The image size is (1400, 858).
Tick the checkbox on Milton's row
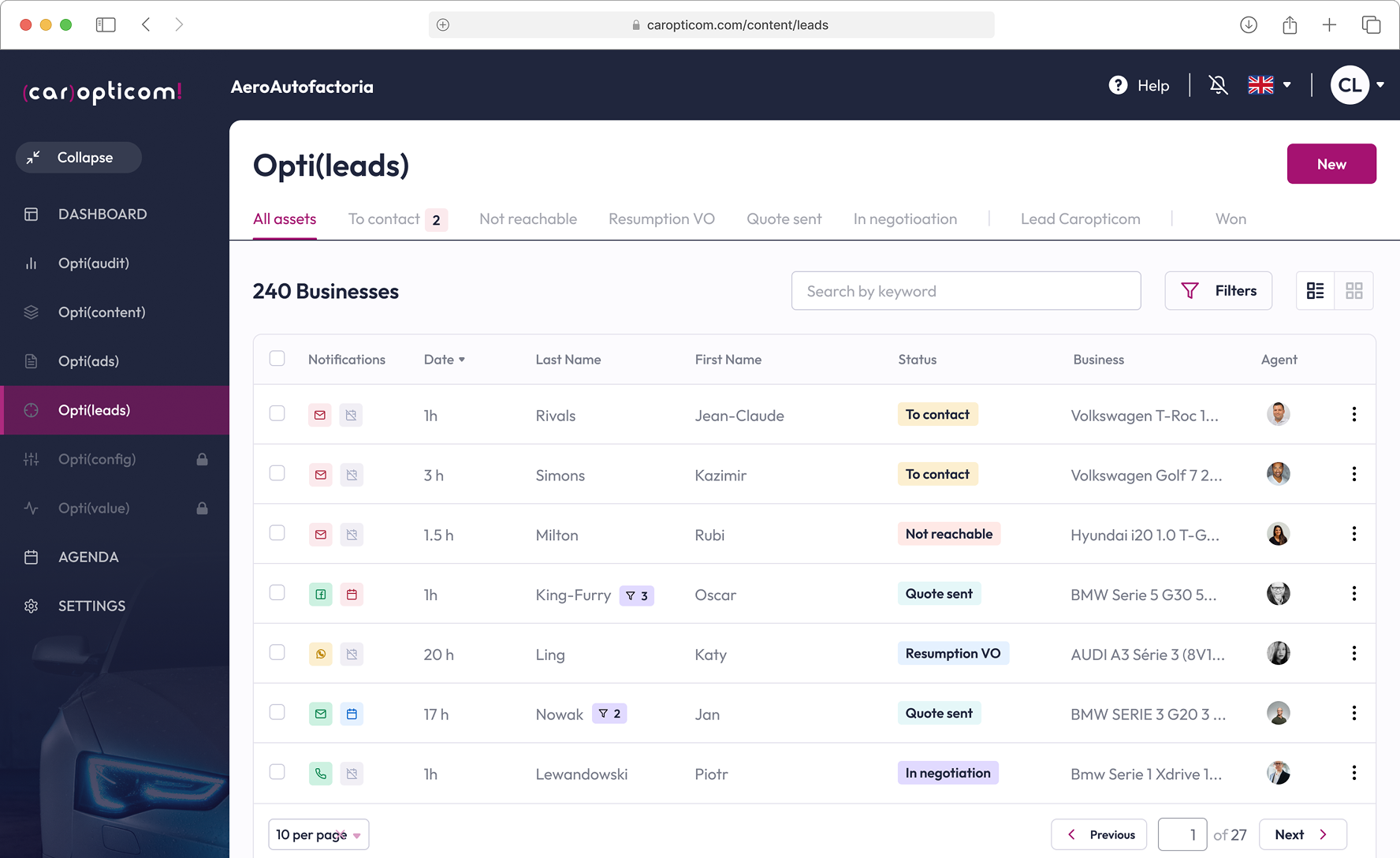coord(277,533)
